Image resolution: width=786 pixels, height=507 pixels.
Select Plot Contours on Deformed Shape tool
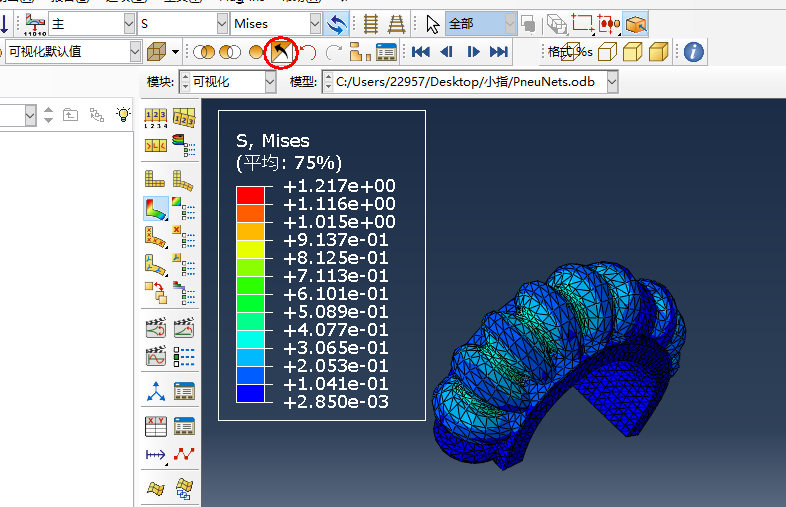coord(157,208)
